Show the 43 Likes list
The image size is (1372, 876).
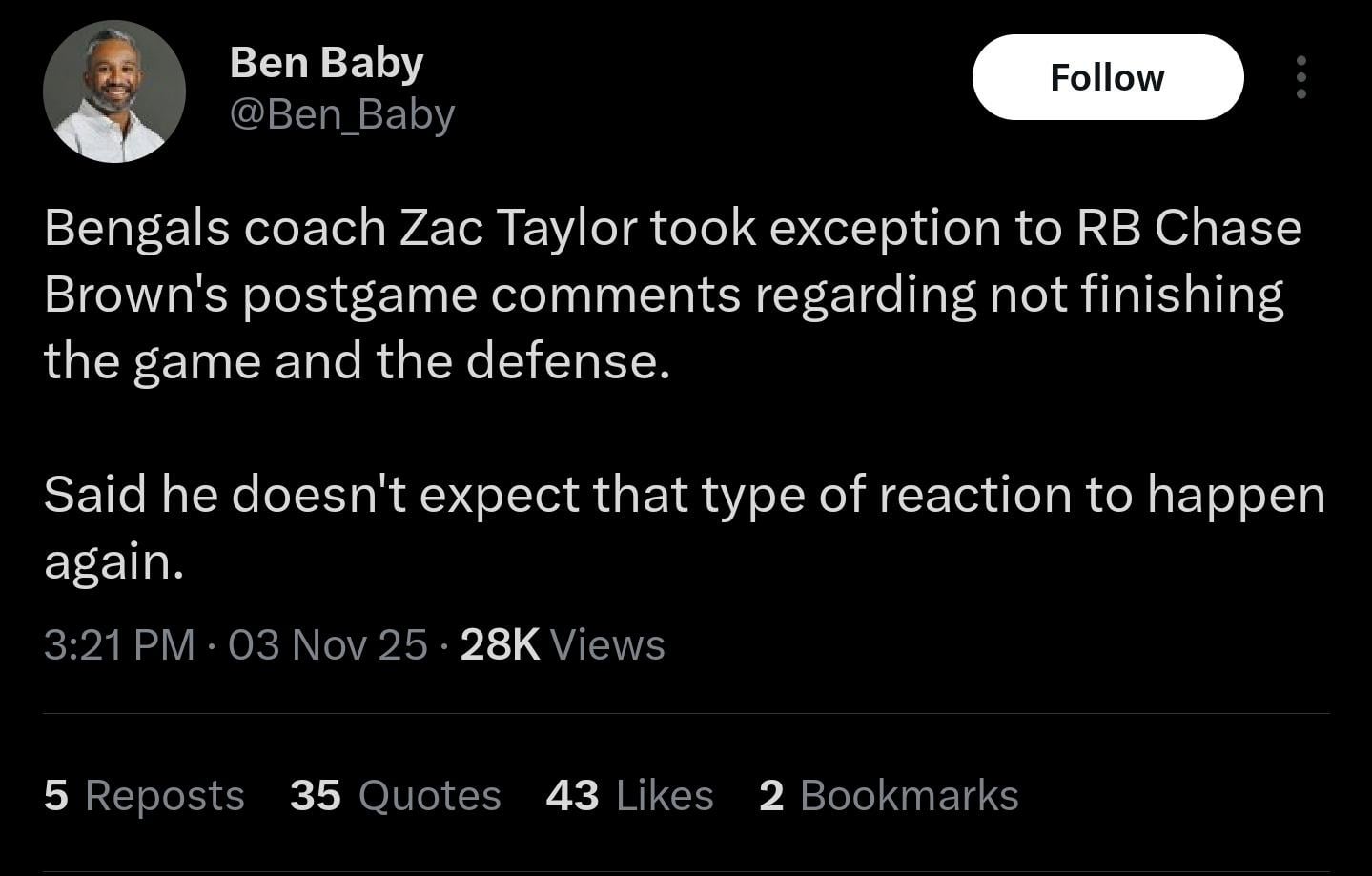[629, 795]
